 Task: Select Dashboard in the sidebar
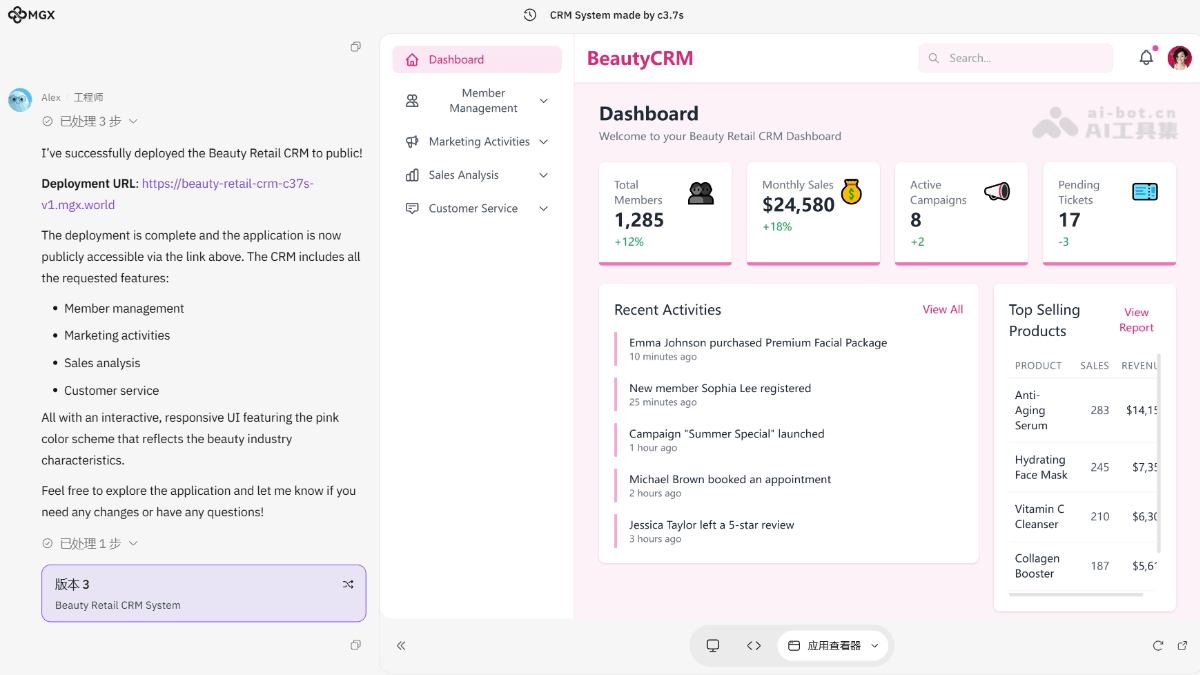477,60
